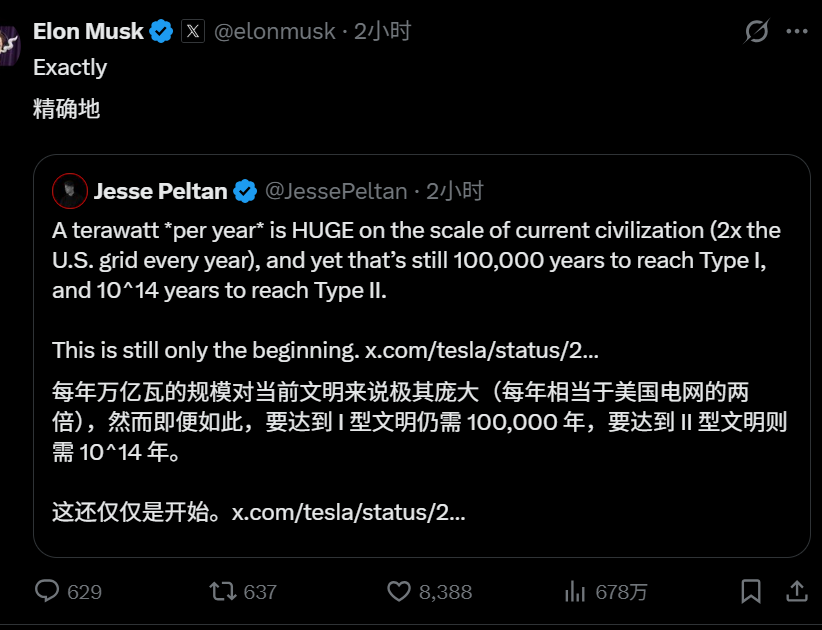This screenshot has height=630, width=822.
Task: Ask Grok about this post
Action: point(756,30)
